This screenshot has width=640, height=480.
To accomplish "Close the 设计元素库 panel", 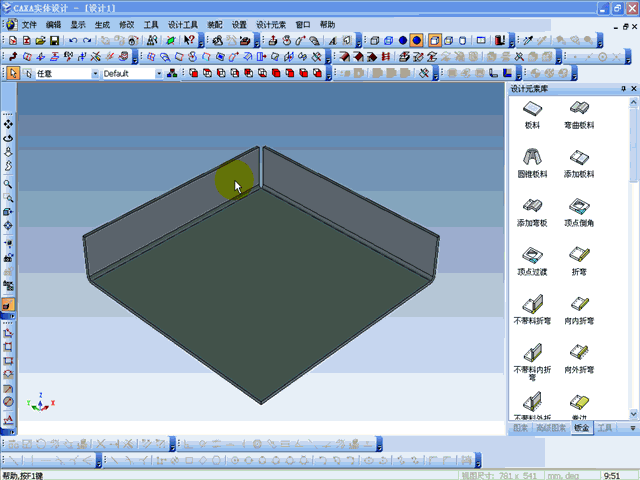I will click(633, 89).
